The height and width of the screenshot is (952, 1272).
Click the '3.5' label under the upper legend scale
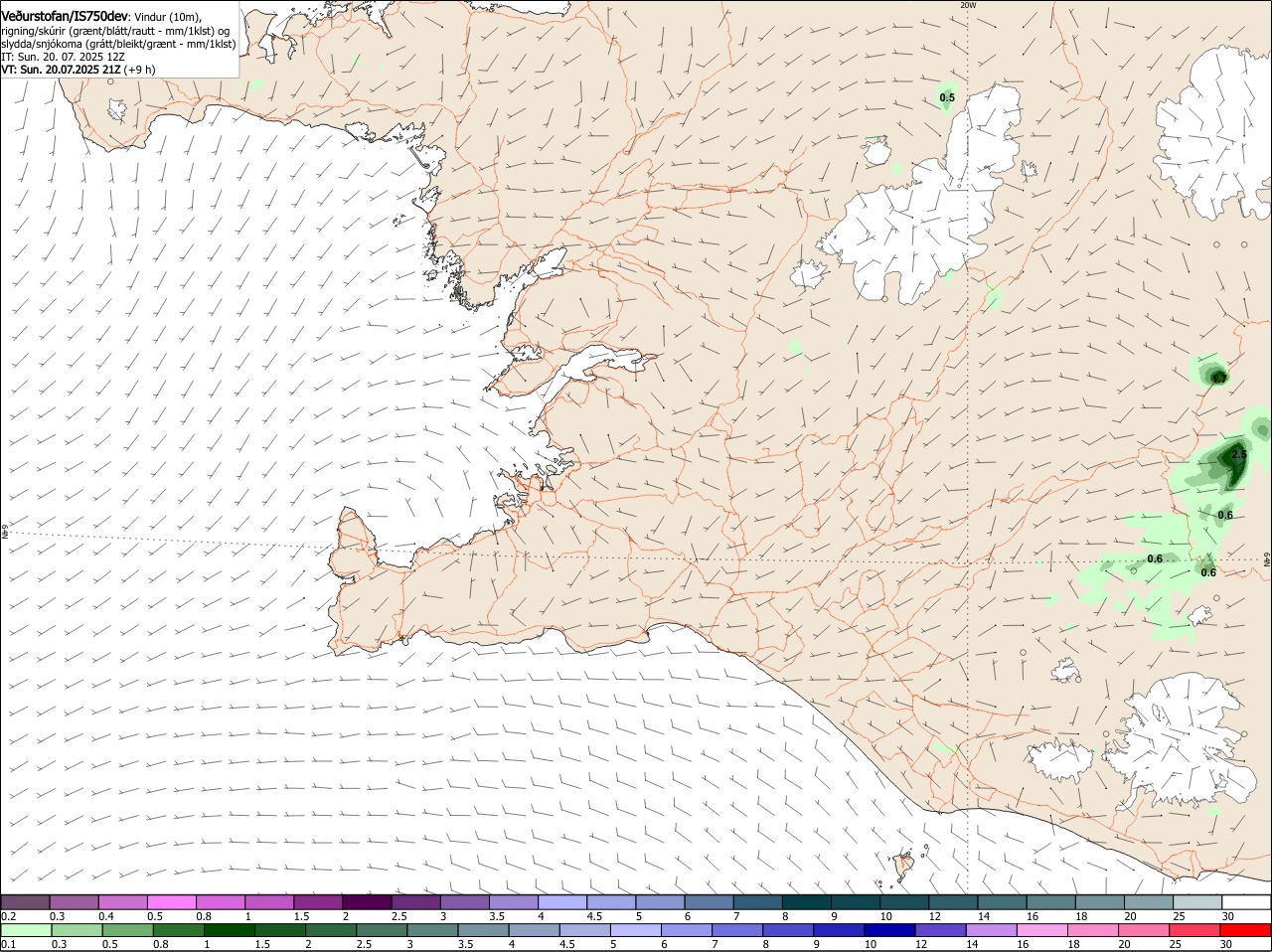[x=497, y=916]
